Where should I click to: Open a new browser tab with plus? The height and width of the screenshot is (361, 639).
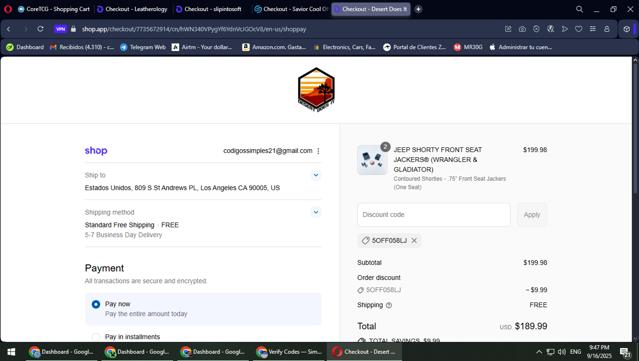pyautogui.click(x=418, y=9)
